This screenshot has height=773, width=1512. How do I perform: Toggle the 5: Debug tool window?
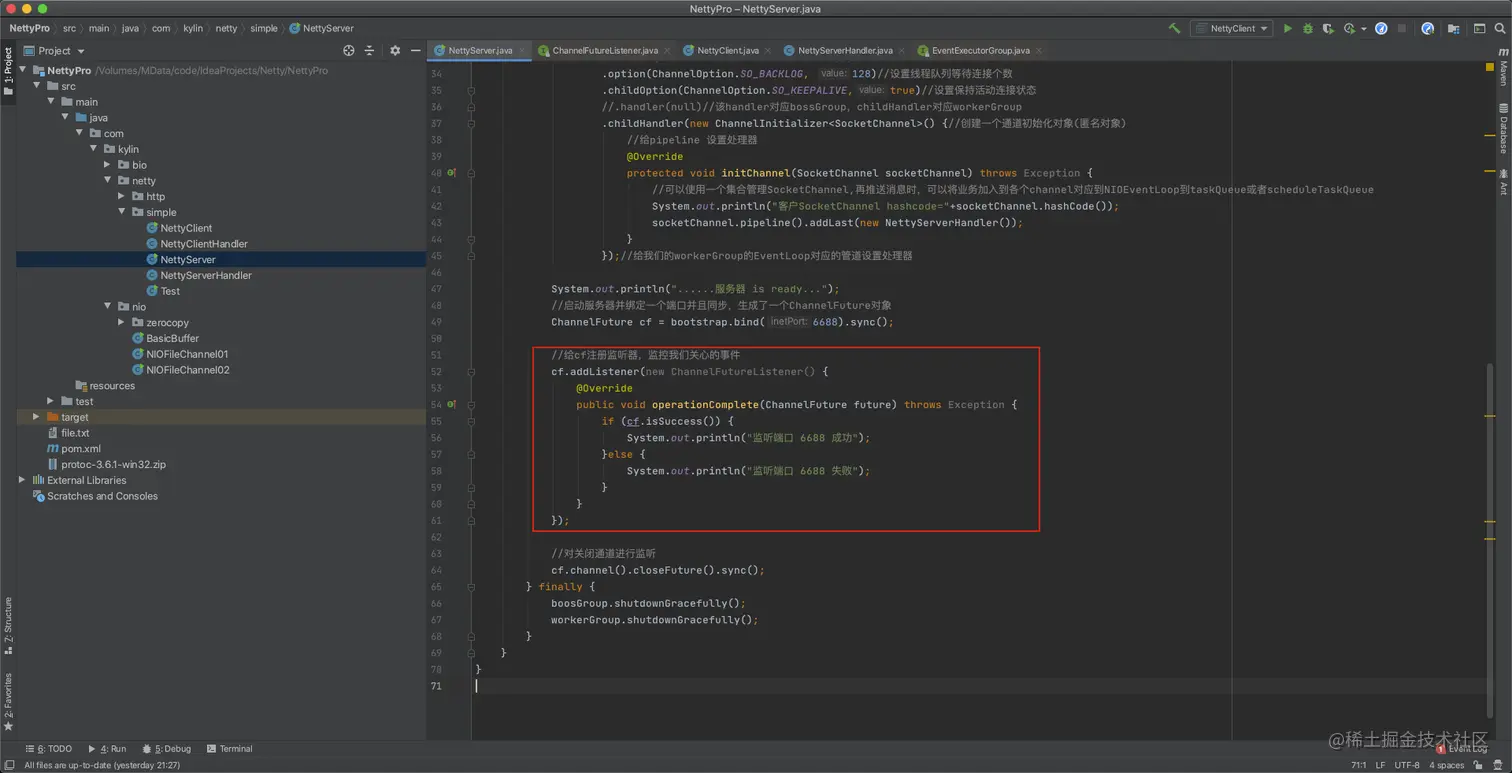pyautogui.click(x=167, y=749)
